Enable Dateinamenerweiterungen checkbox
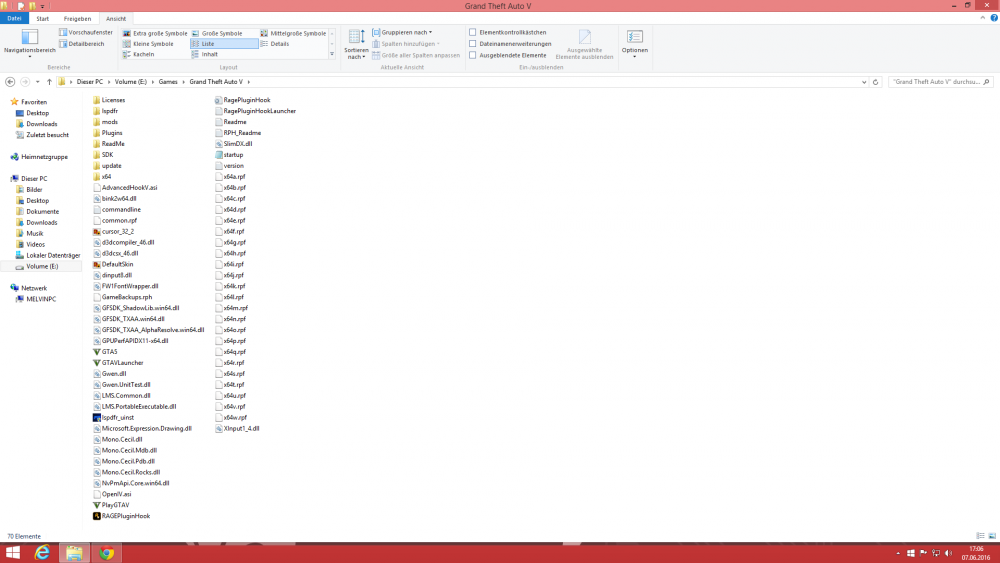Viewport: 1000px width, 563px height. pos(473,44)
